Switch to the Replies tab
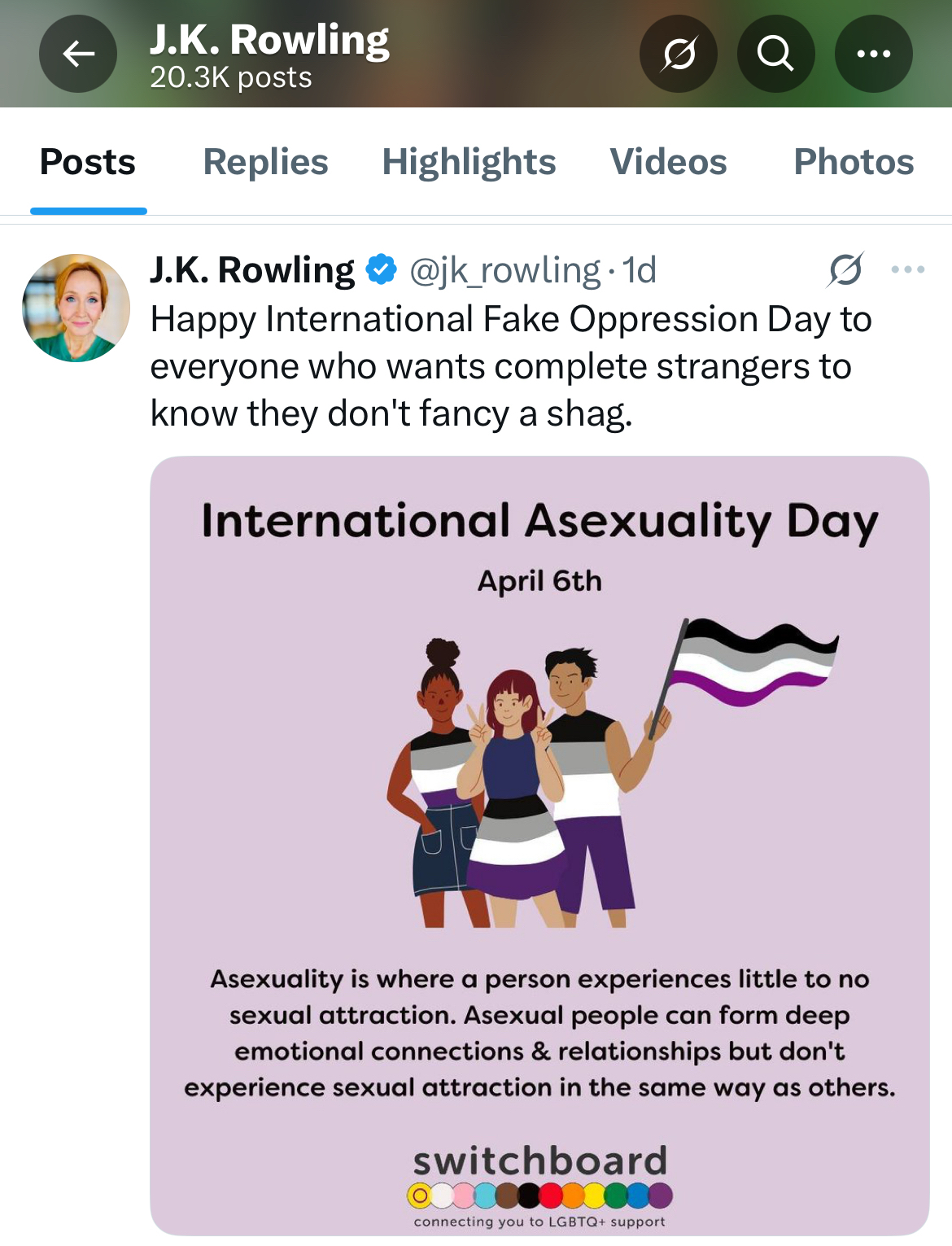The width and height of the screenshot is (952, 1246). (x=265, y=162)
